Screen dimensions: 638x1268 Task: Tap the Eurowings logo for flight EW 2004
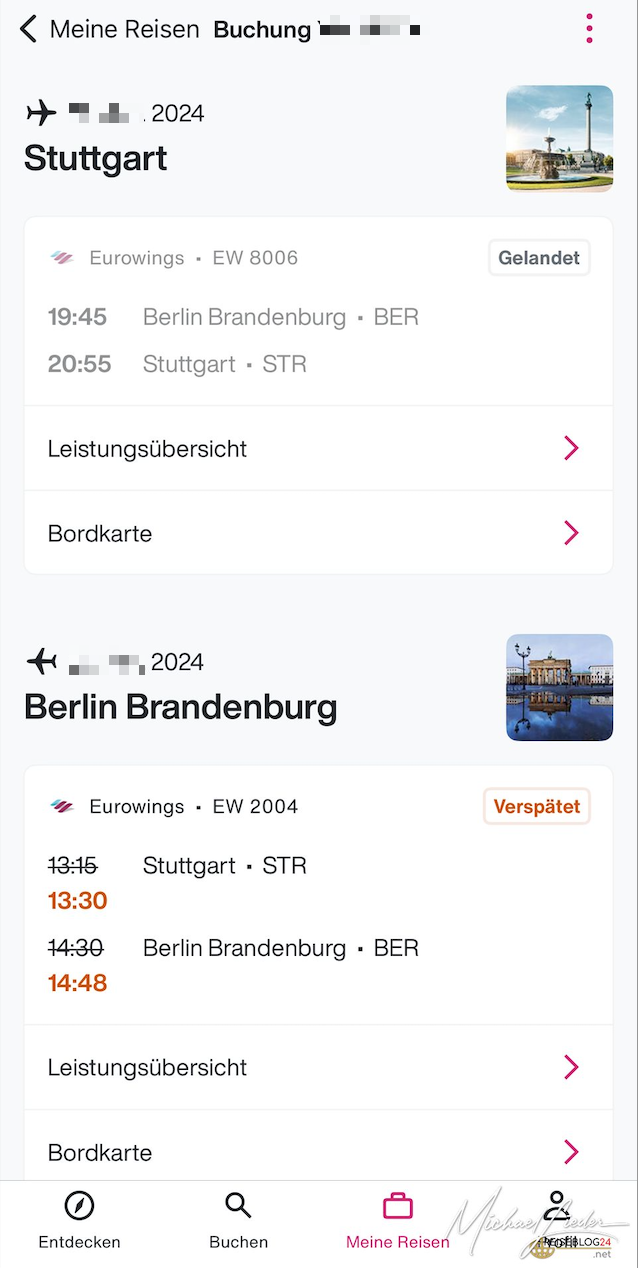click(x=62, y=806)
